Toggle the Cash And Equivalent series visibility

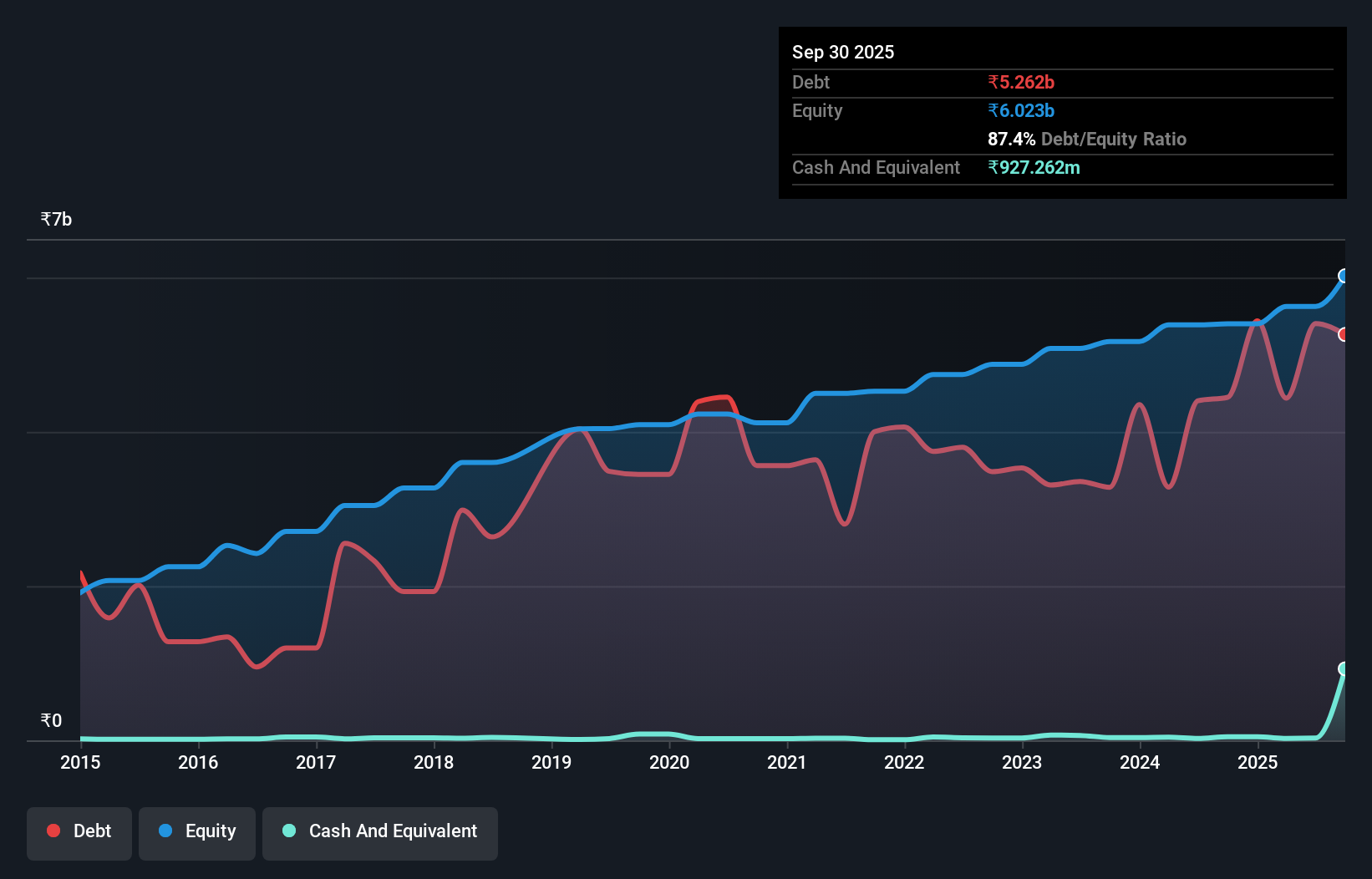pyautogui.click(x=380, y=831)
